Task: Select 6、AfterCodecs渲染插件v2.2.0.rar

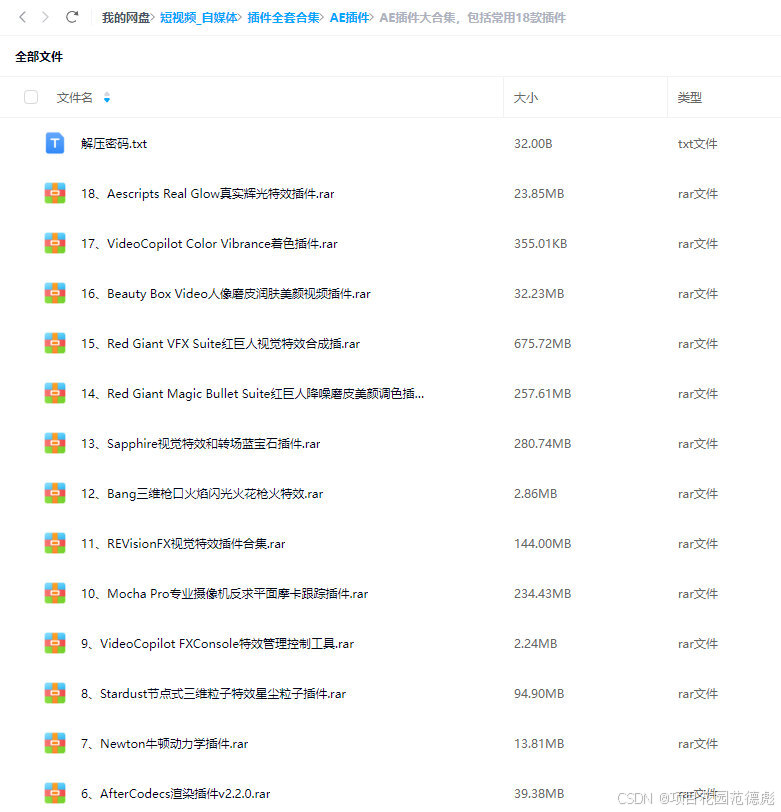Action: point(176,793)
